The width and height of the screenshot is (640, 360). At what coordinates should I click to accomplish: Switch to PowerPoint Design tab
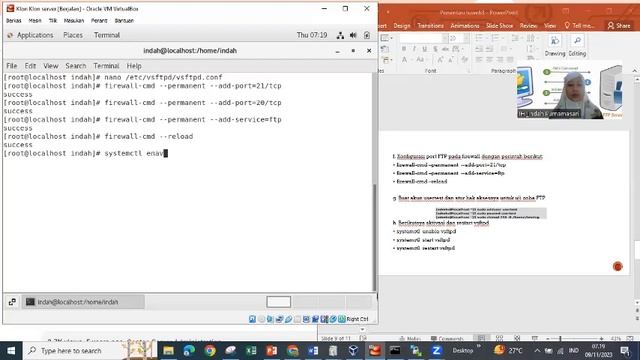point(402,26)
